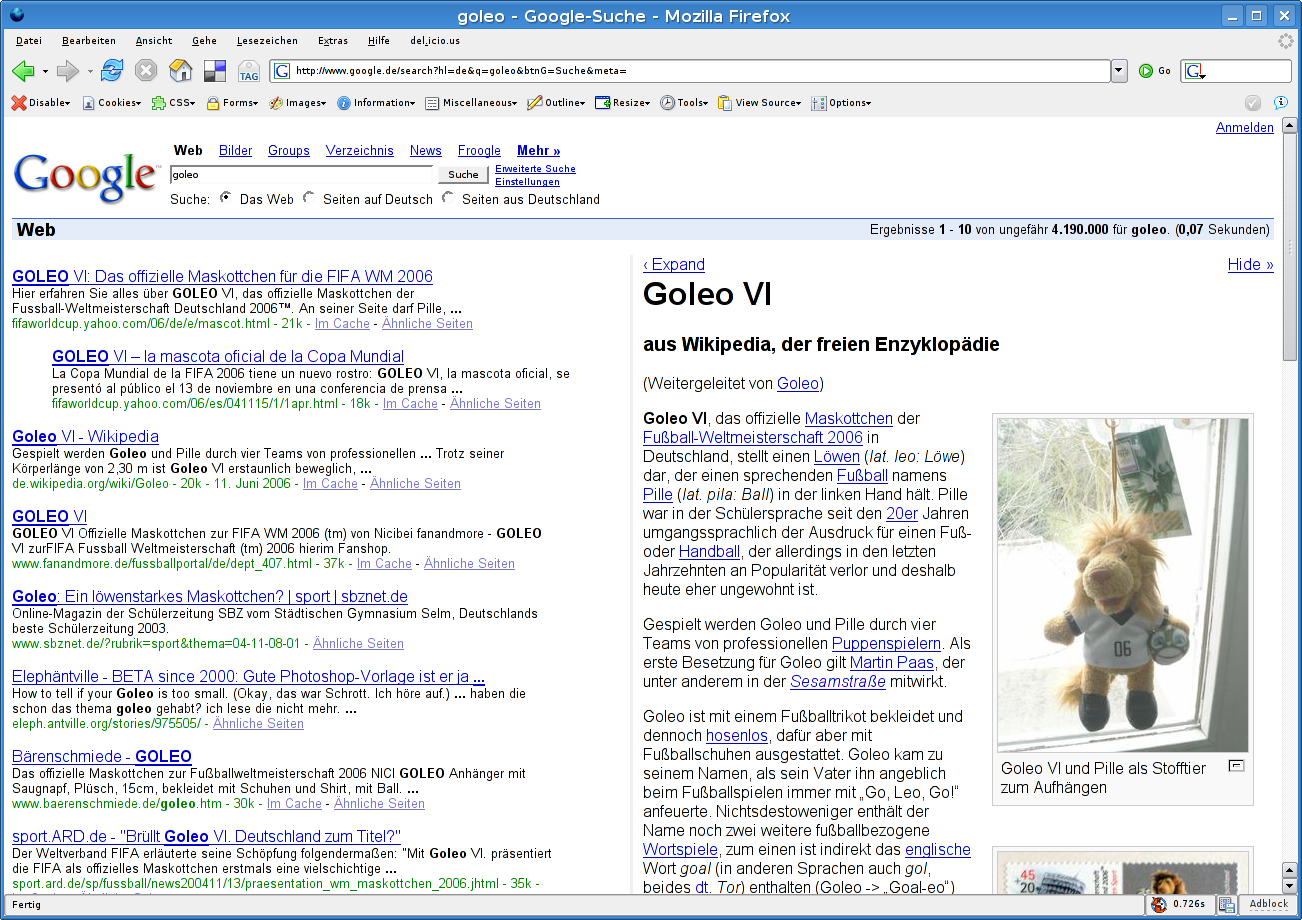Switch to the Froogle search tab
Screen dimensions: 1302x920
[x=479, y=151]
